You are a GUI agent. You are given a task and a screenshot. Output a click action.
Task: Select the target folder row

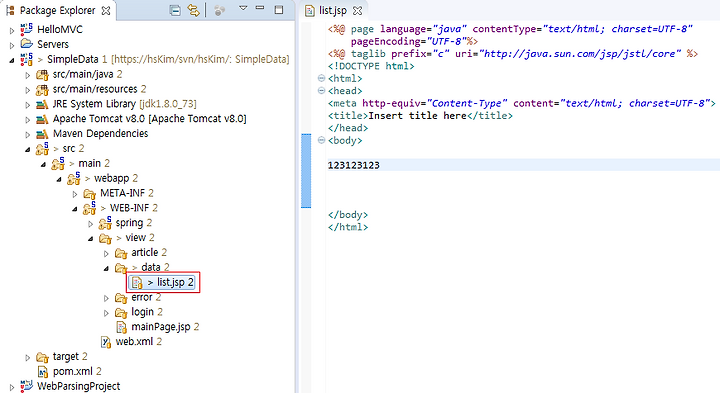66,356
